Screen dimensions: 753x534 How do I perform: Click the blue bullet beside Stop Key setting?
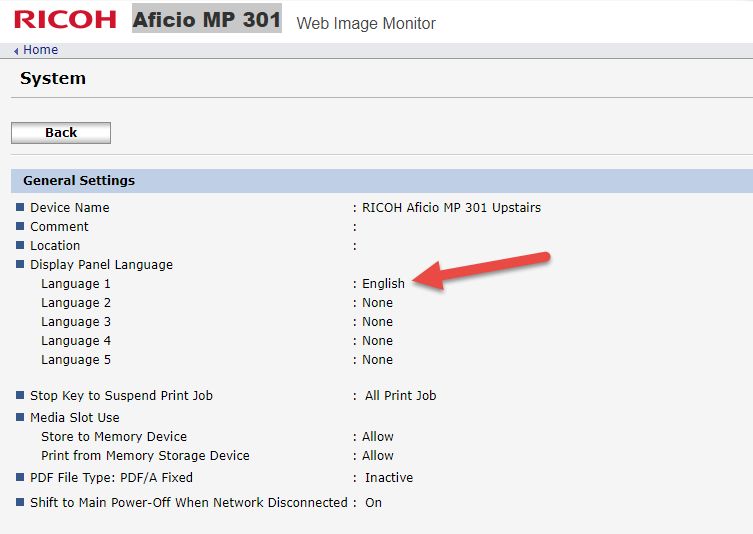click(x=20, y=395)
